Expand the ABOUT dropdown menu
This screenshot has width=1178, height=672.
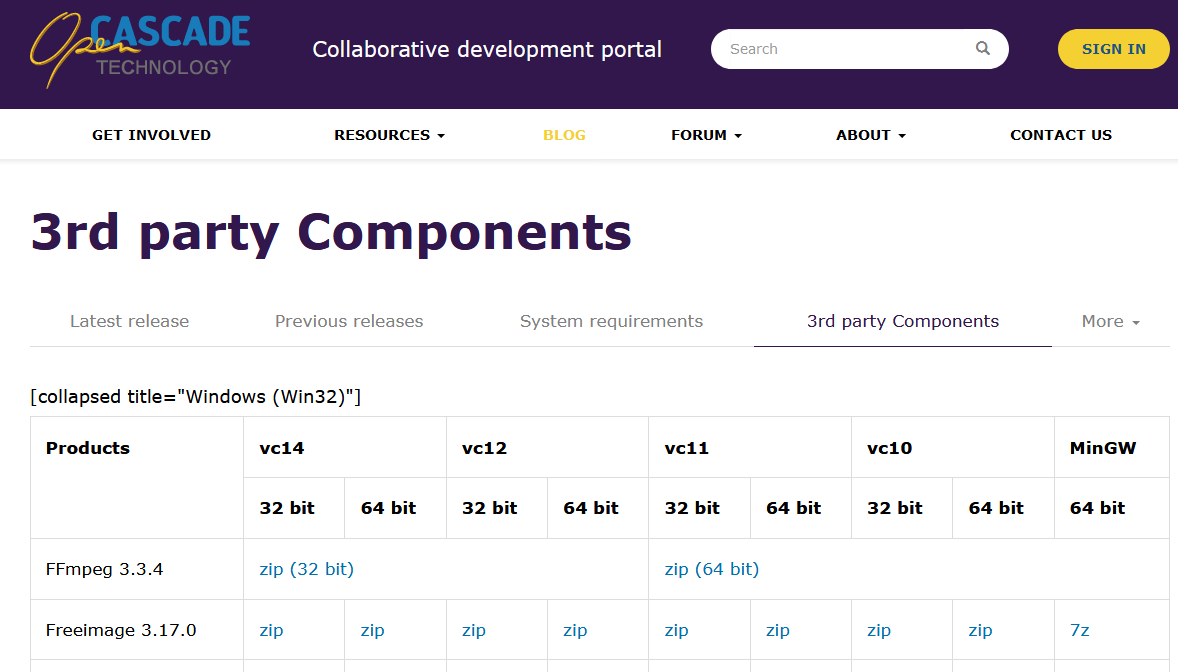click(870, 135)
